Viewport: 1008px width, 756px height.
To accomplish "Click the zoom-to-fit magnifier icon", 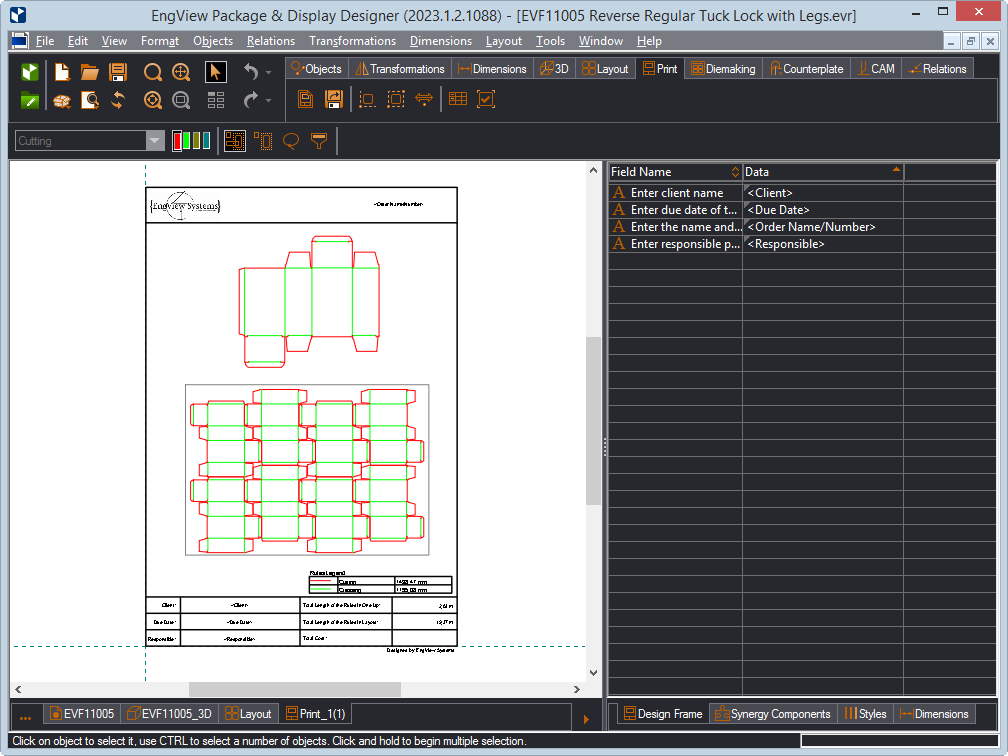I will [152, 100].
